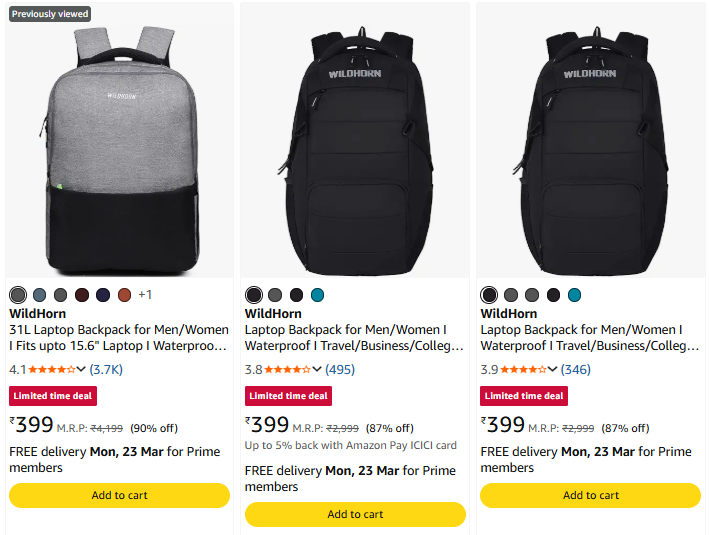The height and width of the screenshot is (535, 709).
Task: Expand the 3.9 star rating chevron
Action: pyautogui.click(x=553, y=369)
